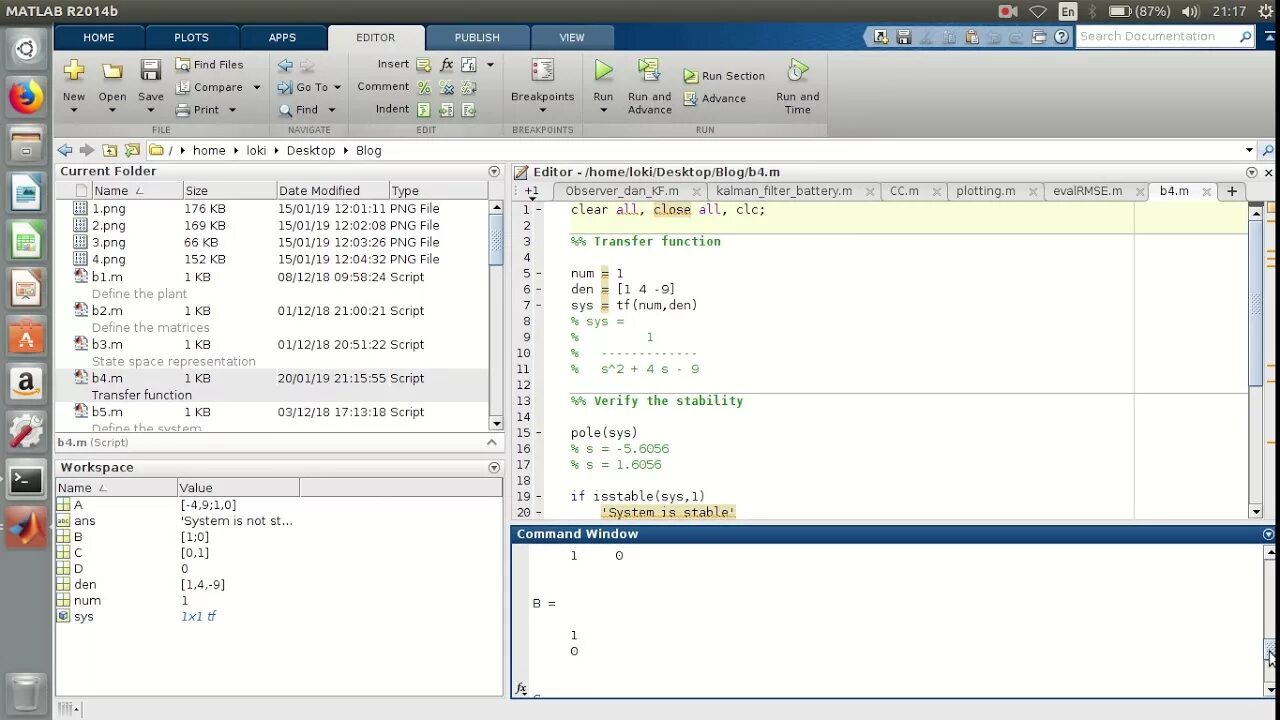
Task: Switch to the VIEW ribbon tab
Action: (x=572, y=37)
